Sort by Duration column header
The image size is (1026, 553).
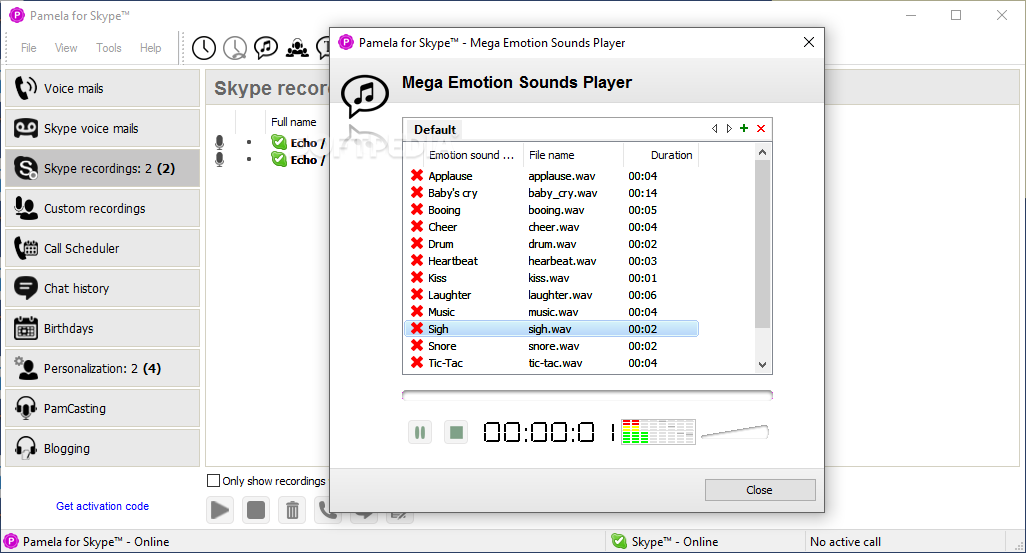pos(662,155)
